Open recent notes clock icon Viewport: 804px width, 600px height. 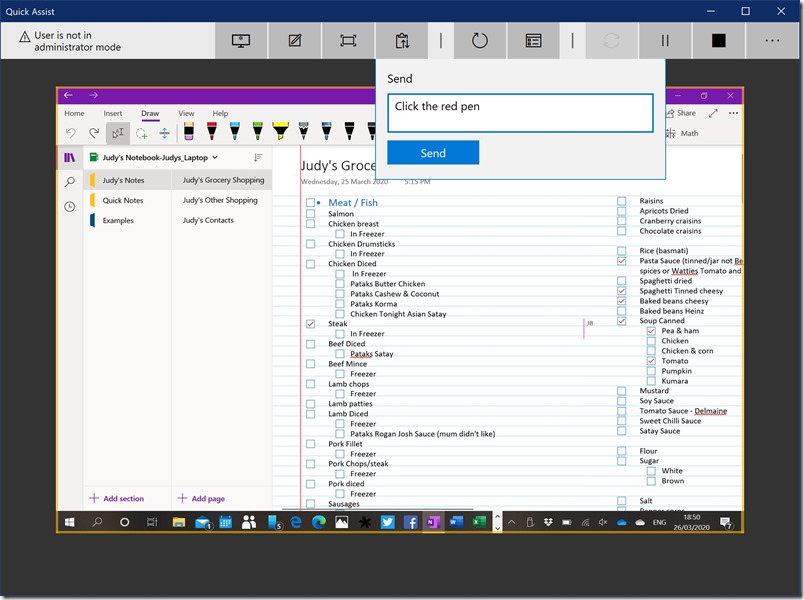coord(69,207)
